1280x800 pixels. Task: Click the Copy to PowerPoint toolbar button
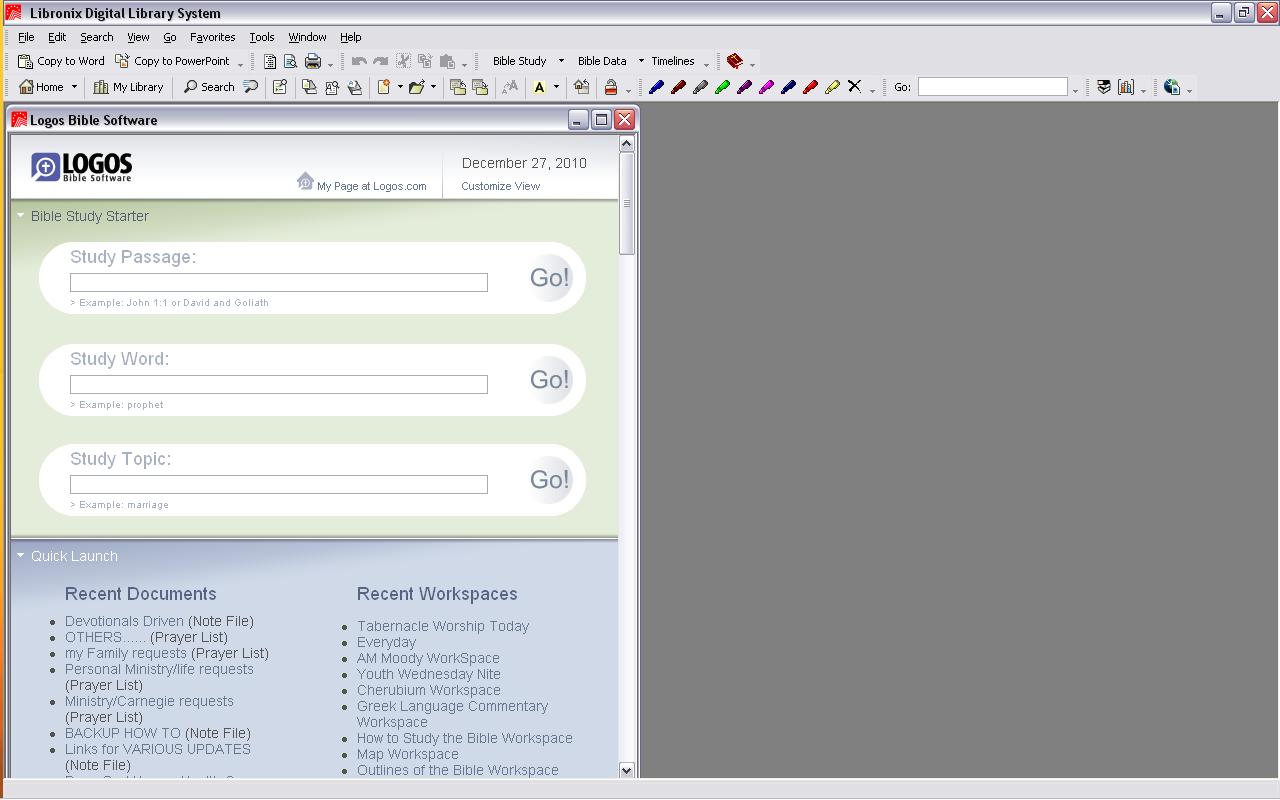[x=172, y=61]
